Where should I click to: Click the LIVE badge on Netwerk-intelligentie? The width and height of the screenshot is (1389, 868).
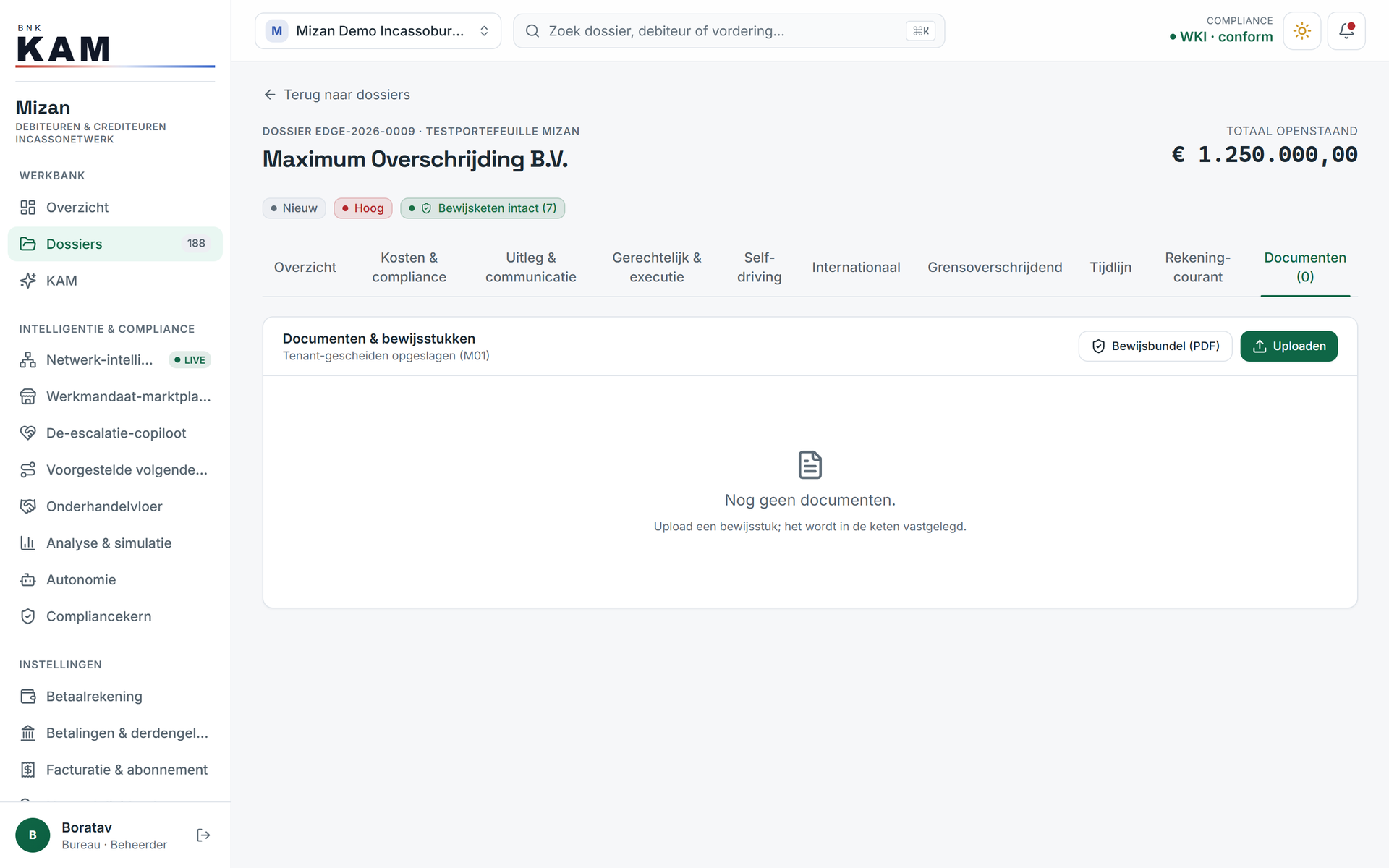[x=190, y=360]
